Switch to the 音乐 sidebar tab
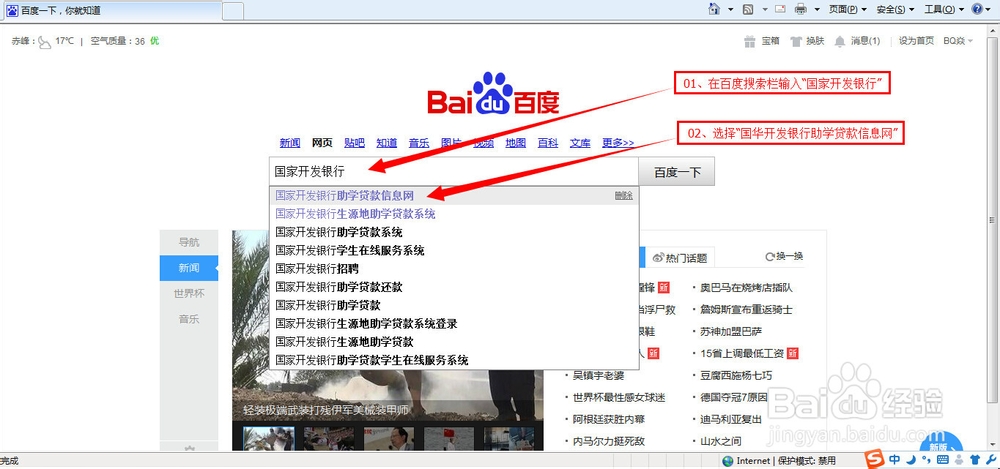The width and height of the screenshot is (1000, 469). [189, 319]
